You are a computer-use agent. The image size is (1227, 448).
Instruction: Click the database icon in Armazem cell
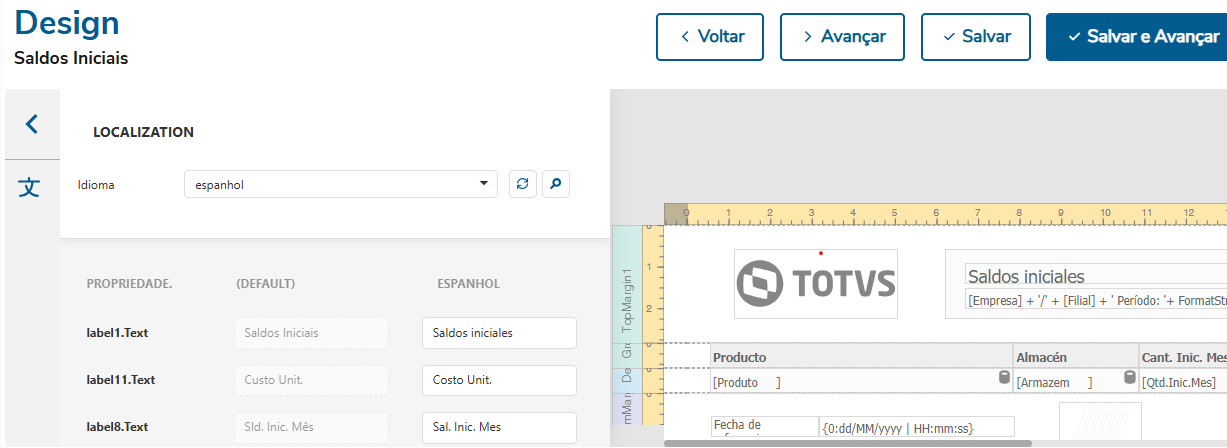[x=1129, y=378]
